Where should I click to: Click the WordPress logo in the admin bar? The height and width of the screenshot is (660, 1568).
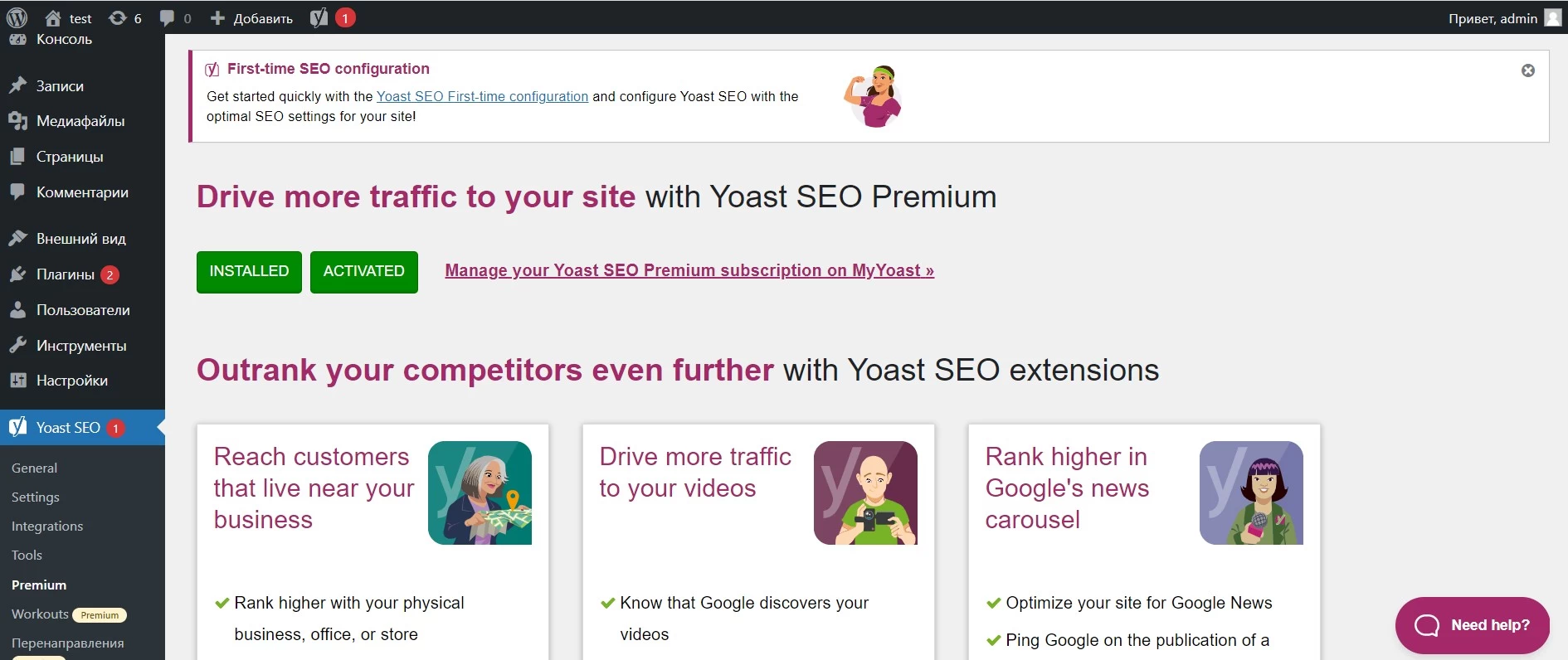17,17
